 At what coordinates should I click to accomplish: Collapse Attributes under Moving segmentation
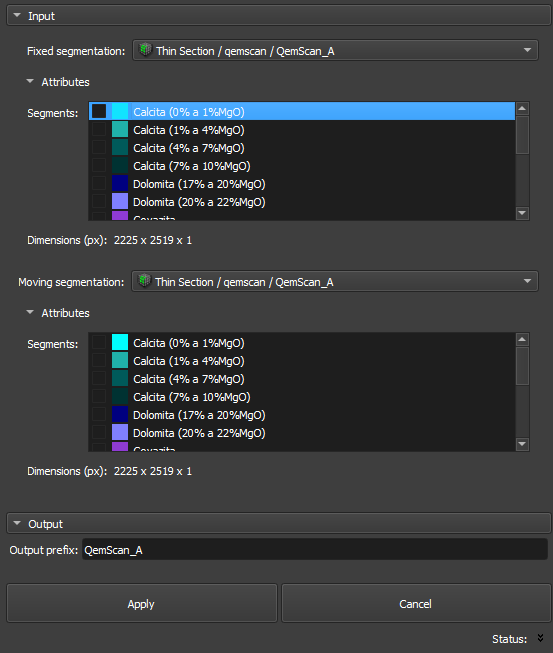coord(30,312)
